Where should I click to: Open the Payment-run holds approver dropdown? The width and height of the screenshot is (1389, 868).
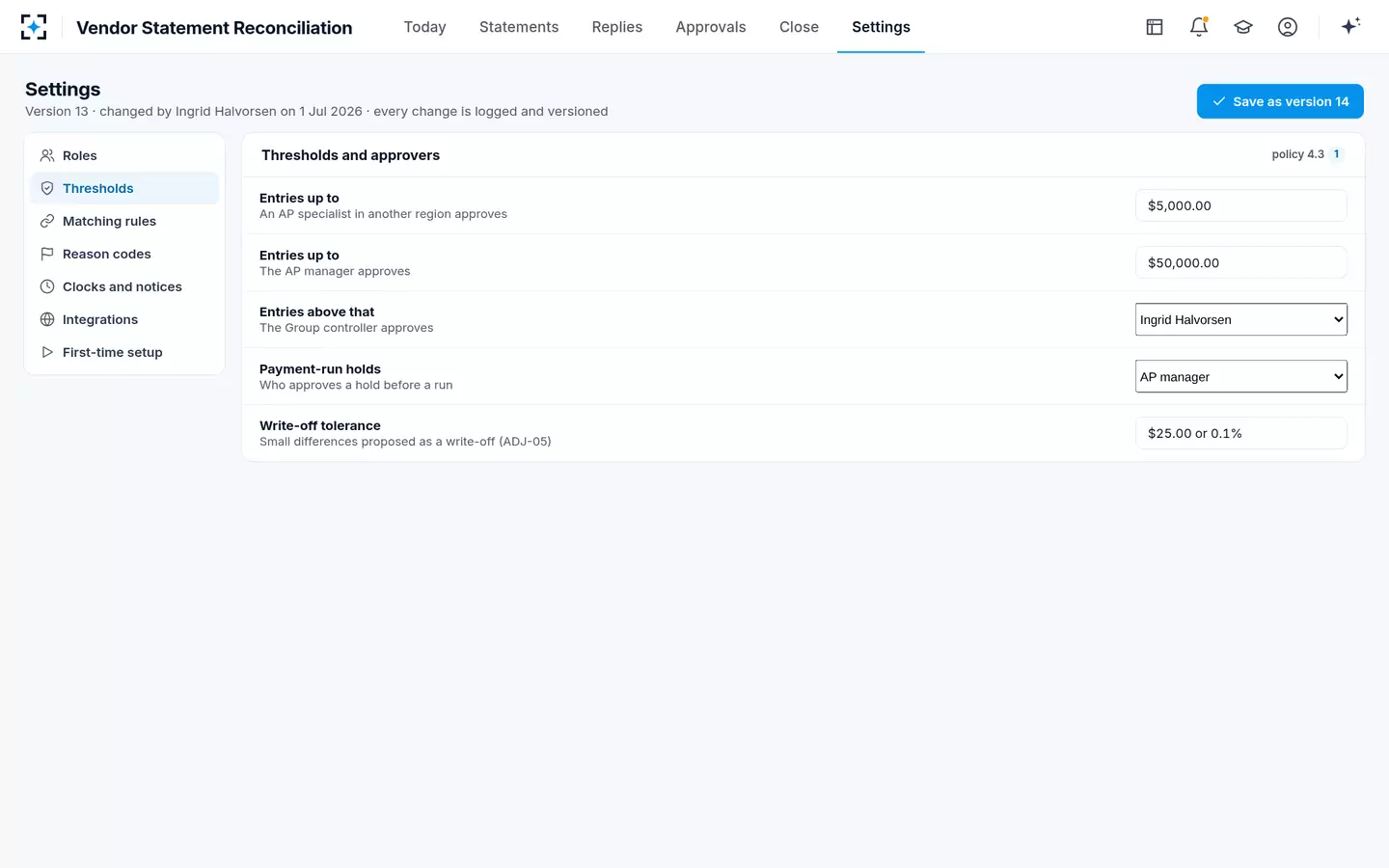(1241, 376)
